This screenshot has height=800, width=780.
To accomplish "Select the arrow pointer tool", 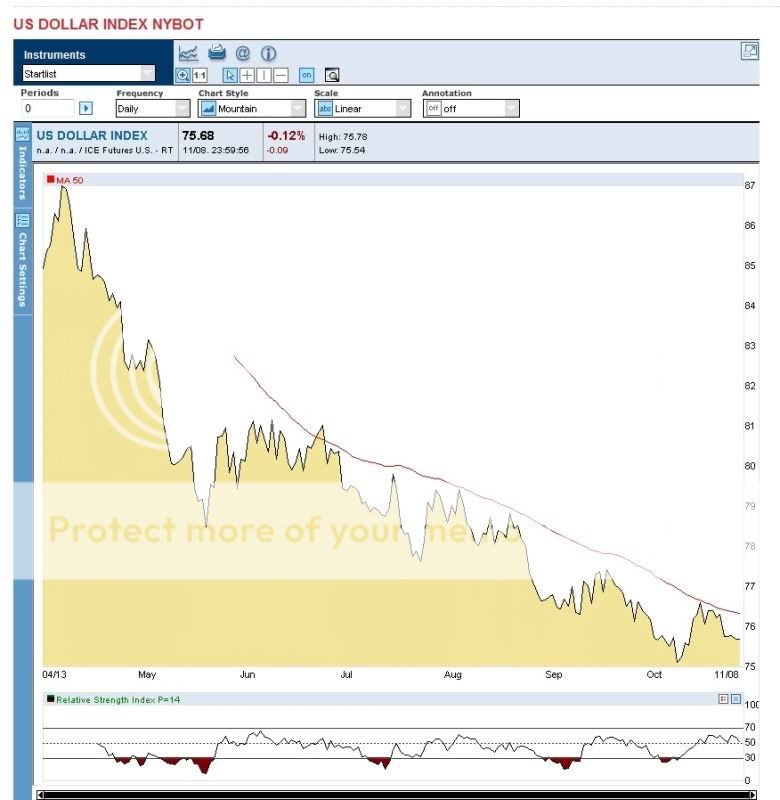I will pyautogui.click(x=230, y=75).
